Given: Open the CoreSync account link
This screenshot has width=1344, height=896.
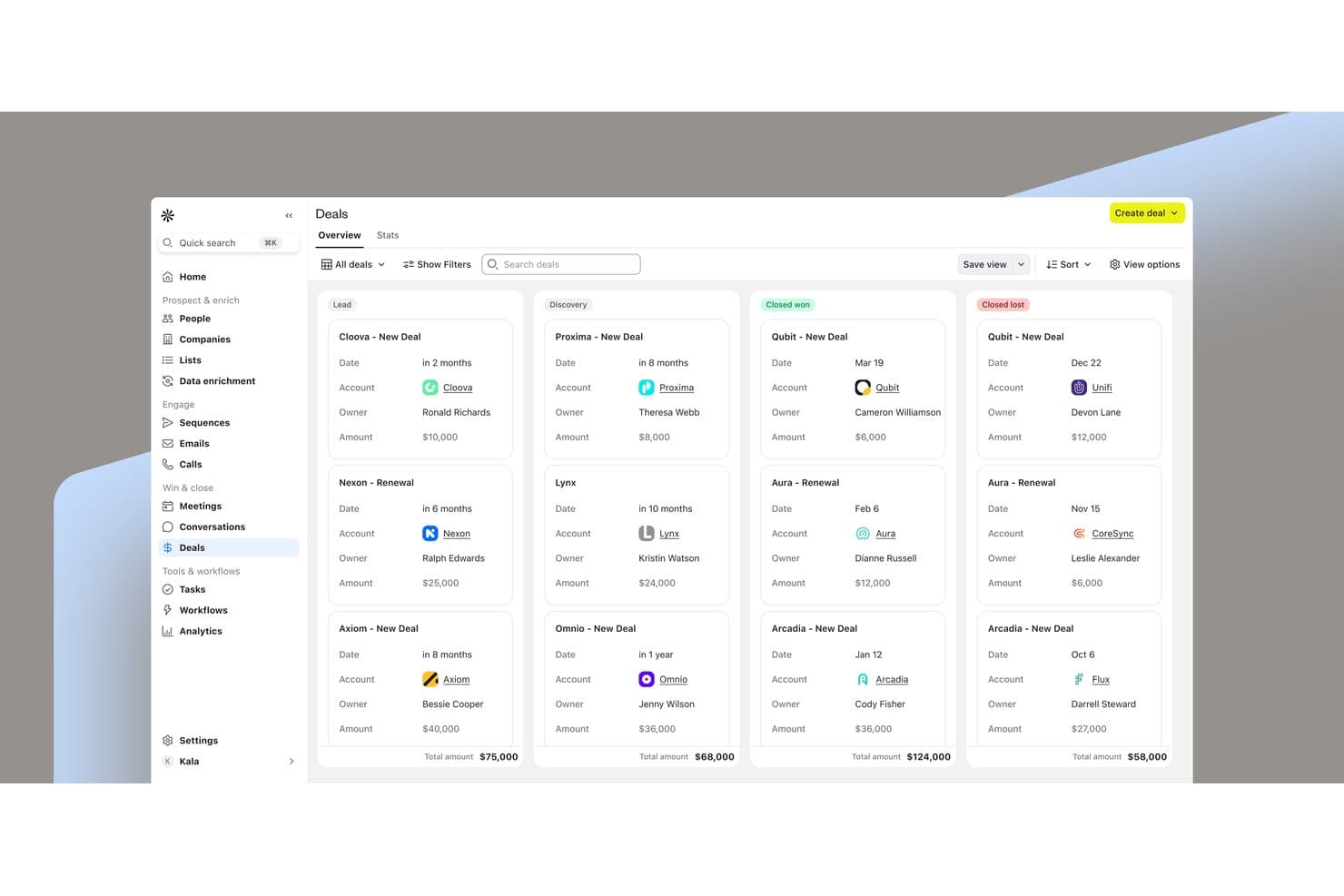Looking at the screenshot, I should coord(1112,535).
